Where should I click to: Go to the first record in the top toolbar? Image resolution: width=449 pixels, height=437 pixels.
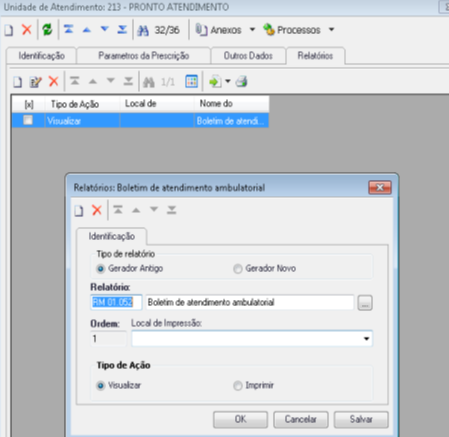click(x=69, y=29)
